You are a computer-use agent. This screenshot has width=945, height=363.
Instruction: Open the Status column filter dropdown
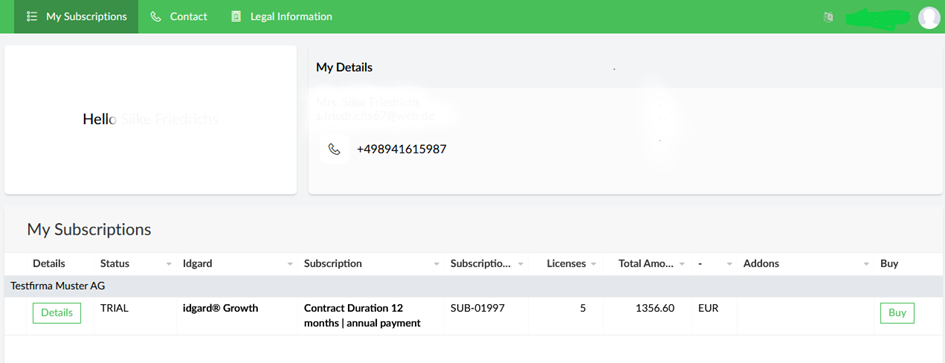168,264
